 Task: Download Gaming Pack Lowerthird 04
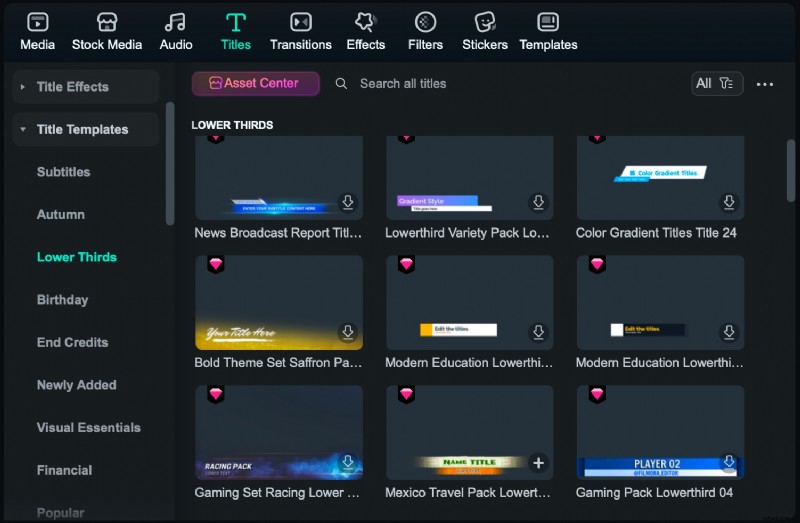(729, 462)
